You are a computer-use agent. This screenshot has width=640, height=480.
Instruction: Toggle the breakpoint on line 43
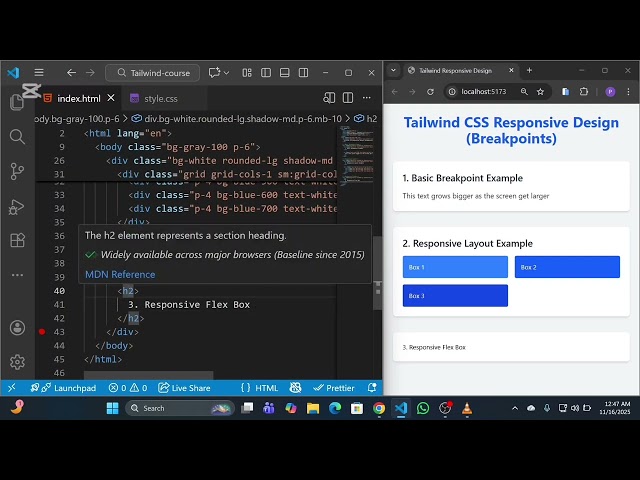coord(42,332)
